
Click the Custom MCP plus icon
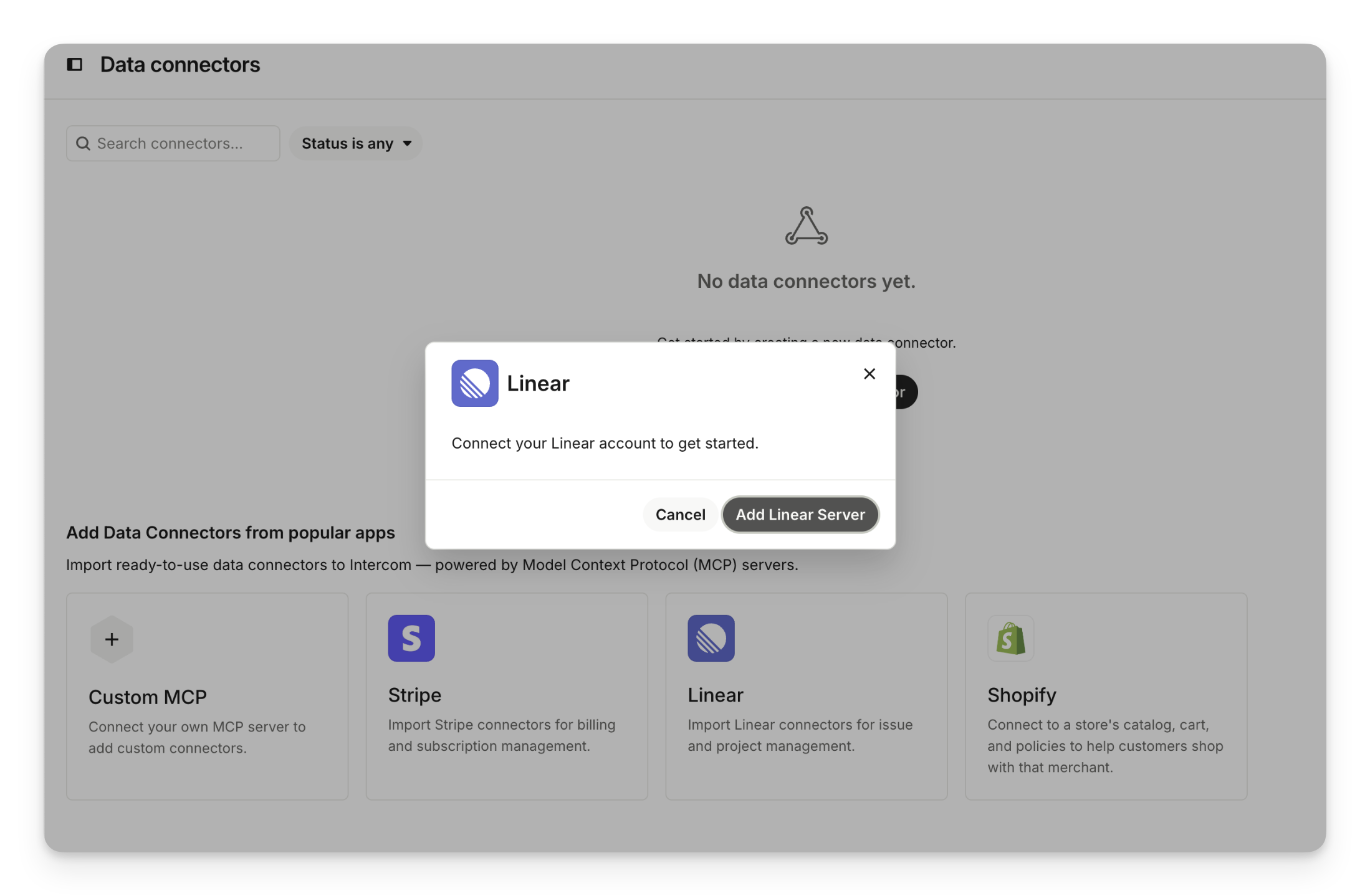point(112,639)
